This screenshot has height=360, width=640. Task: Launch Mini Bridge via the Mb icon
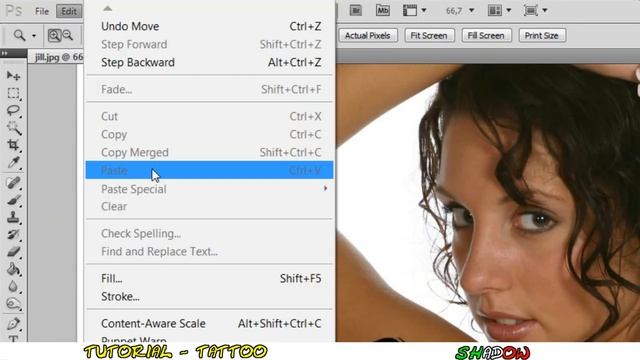382,11
